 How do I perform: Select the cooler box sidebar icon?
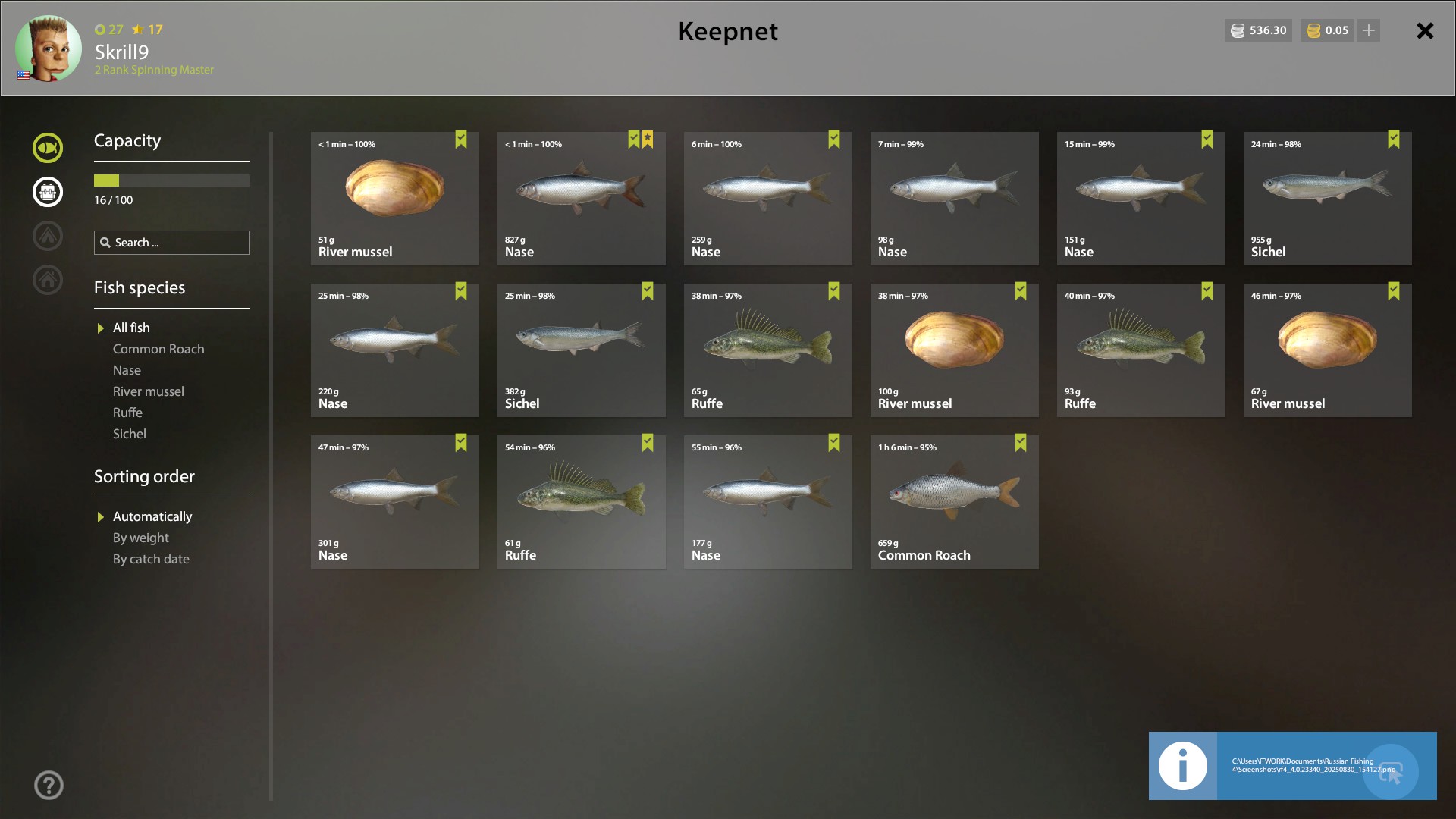[48, 192]
